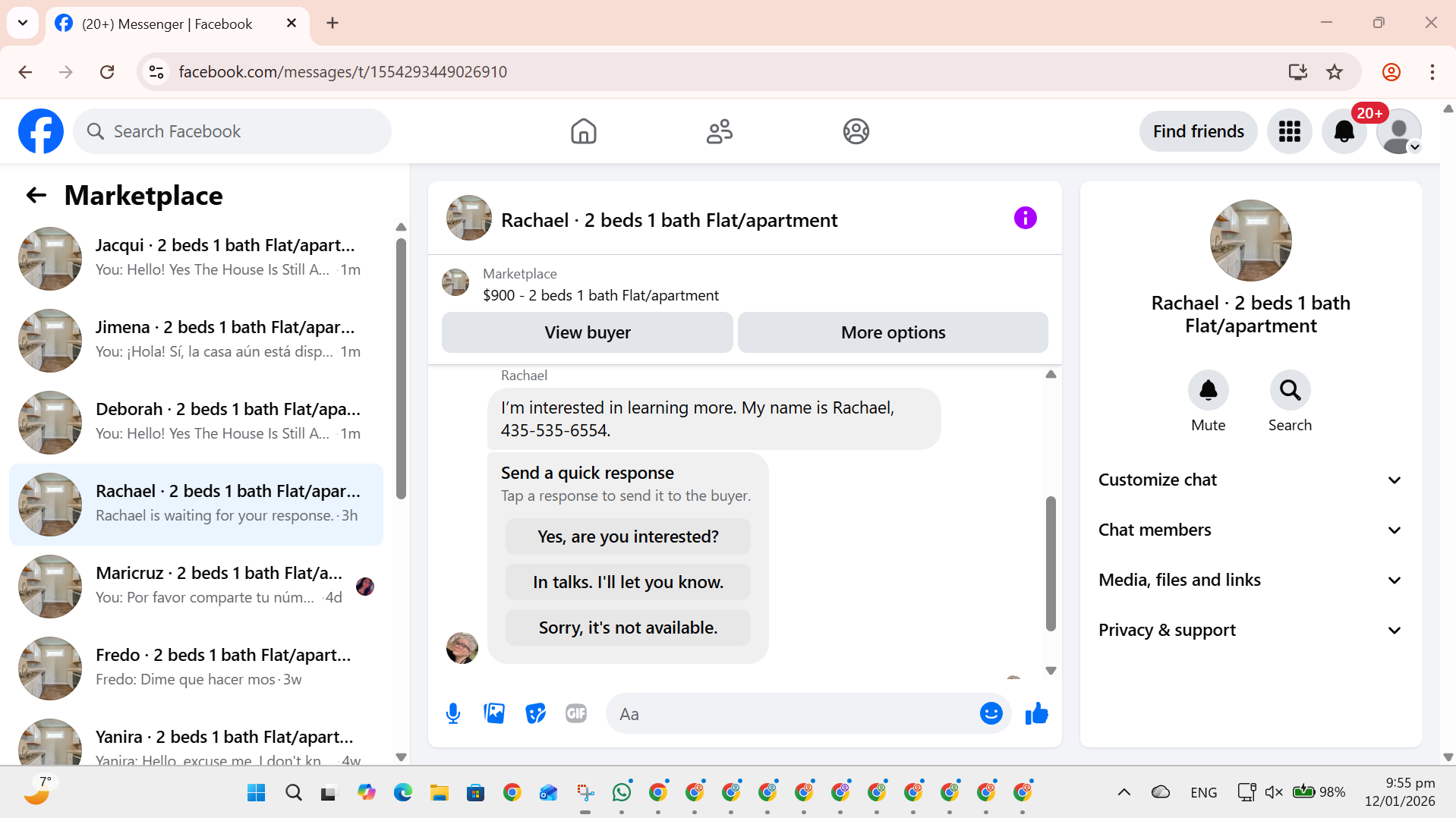Image resolution: width=1456 pixels, height=818 pixels.
Task: Choose a sticker icon
Action: [535, 713]
